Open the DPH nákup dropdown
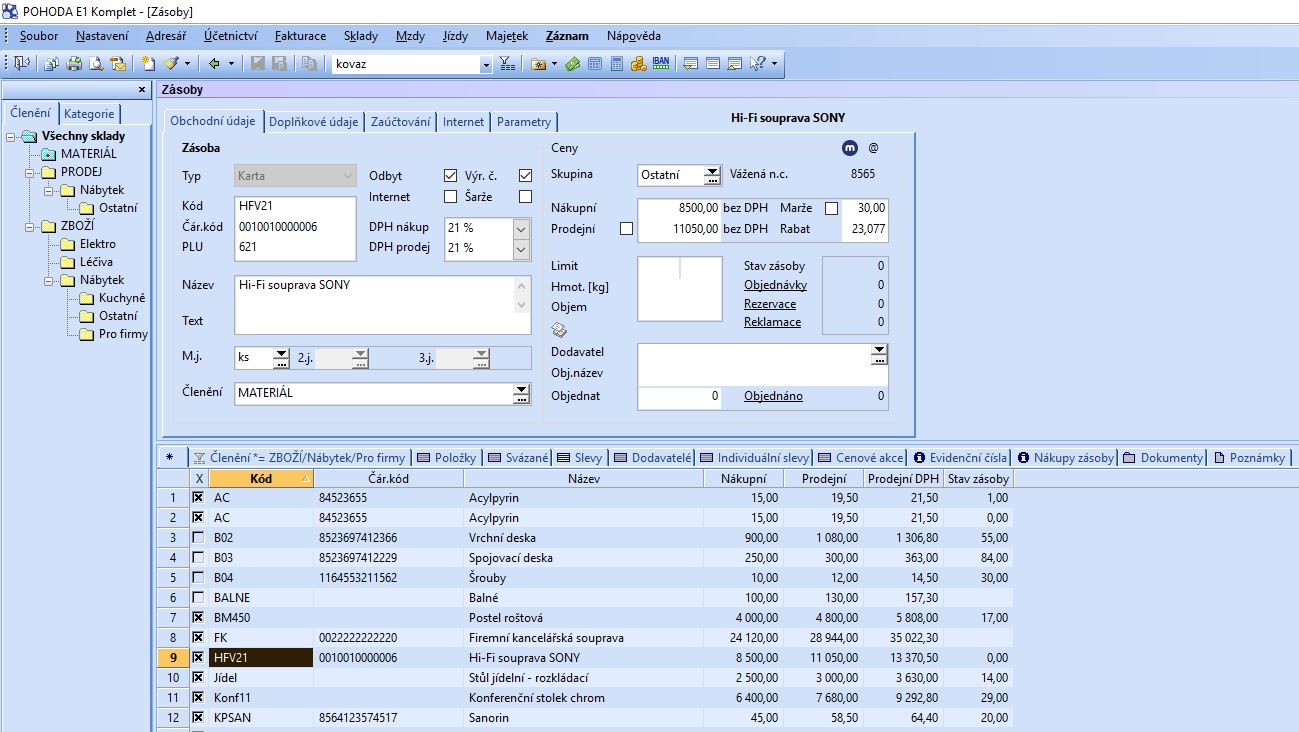Image resolution: width=1299 pixels, height=732 pixels. (520, 228)
